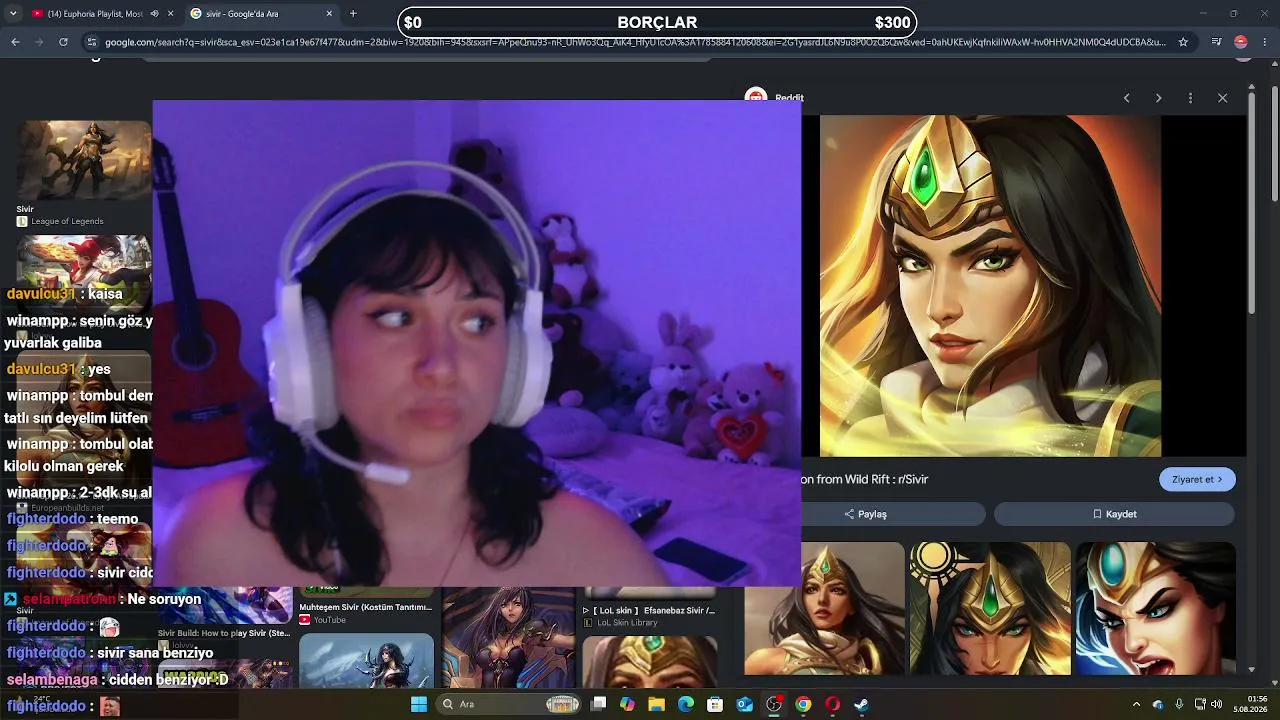The image size is (1280, 720).
Task: Bookmark this page with the star icon
Action: pos(1183,42)
